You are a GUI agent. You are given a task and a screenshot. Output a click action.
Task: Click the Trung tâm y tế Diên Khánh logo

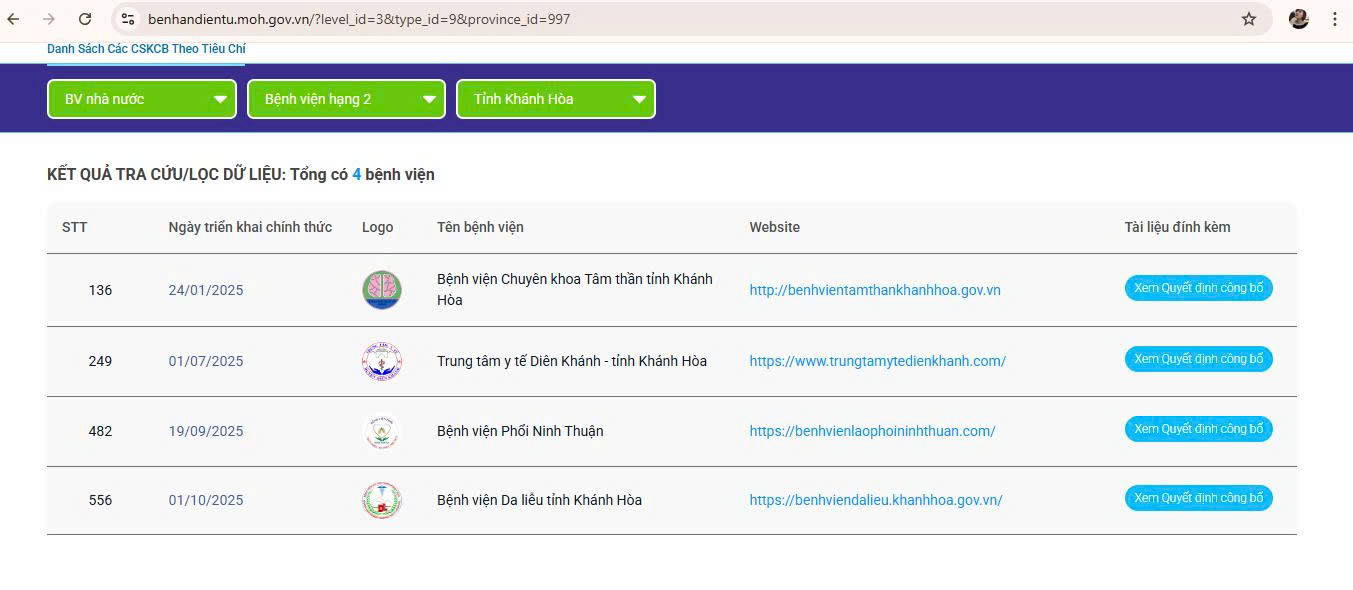point(381,361)
